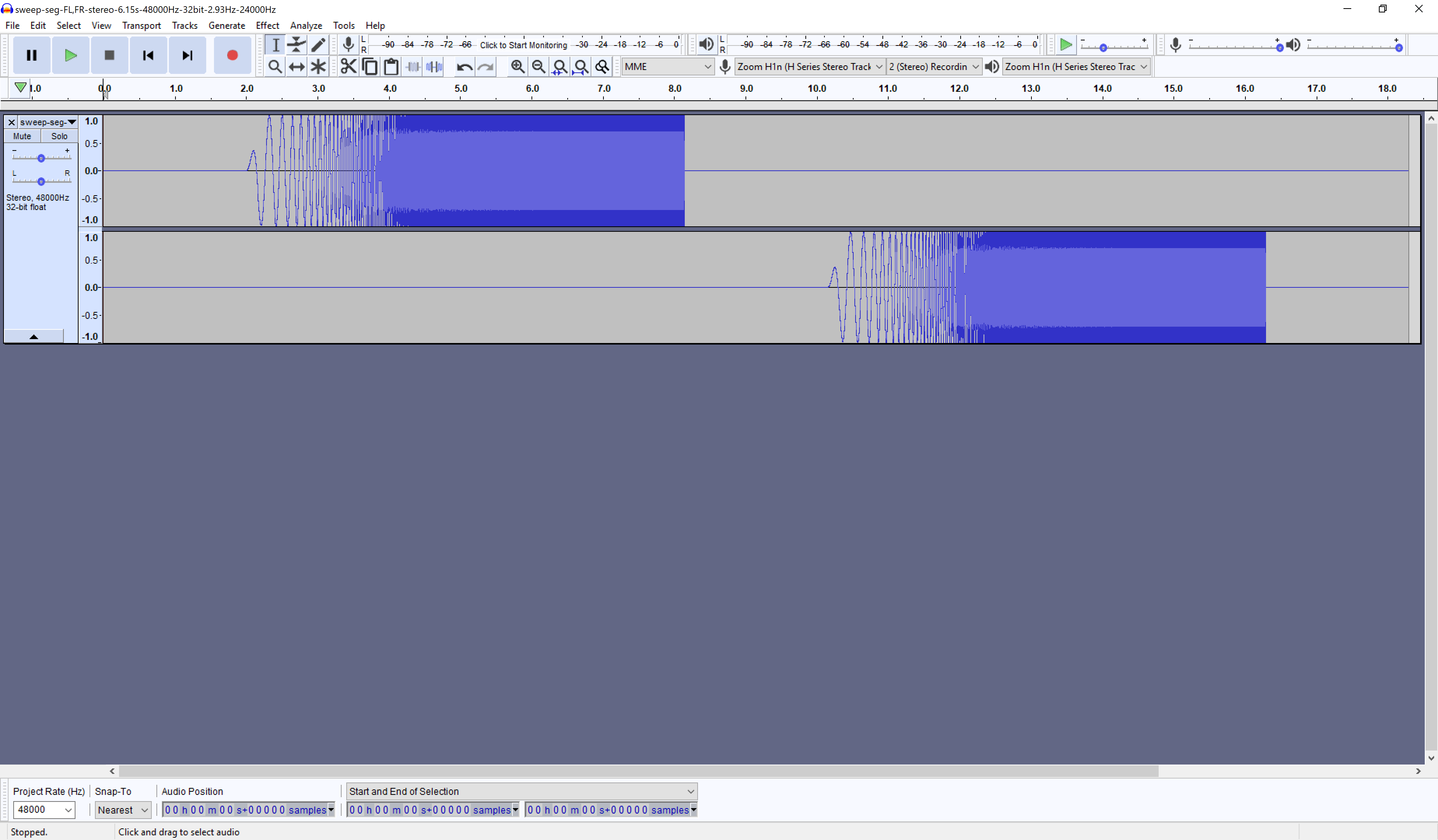Collapse the track with the up-arrow button
This screenshot has height=840, width=1438.
[34, 336]
